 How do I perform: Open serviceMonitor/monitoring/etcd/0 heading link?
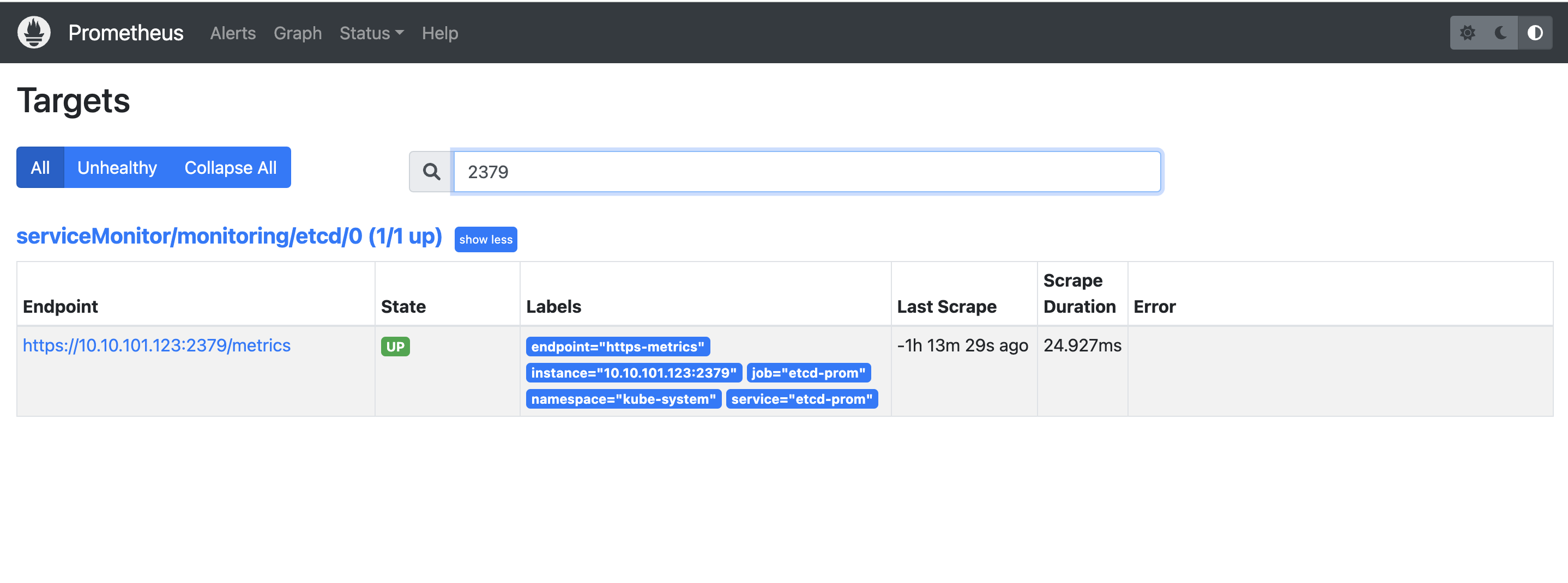pos(229,236)
